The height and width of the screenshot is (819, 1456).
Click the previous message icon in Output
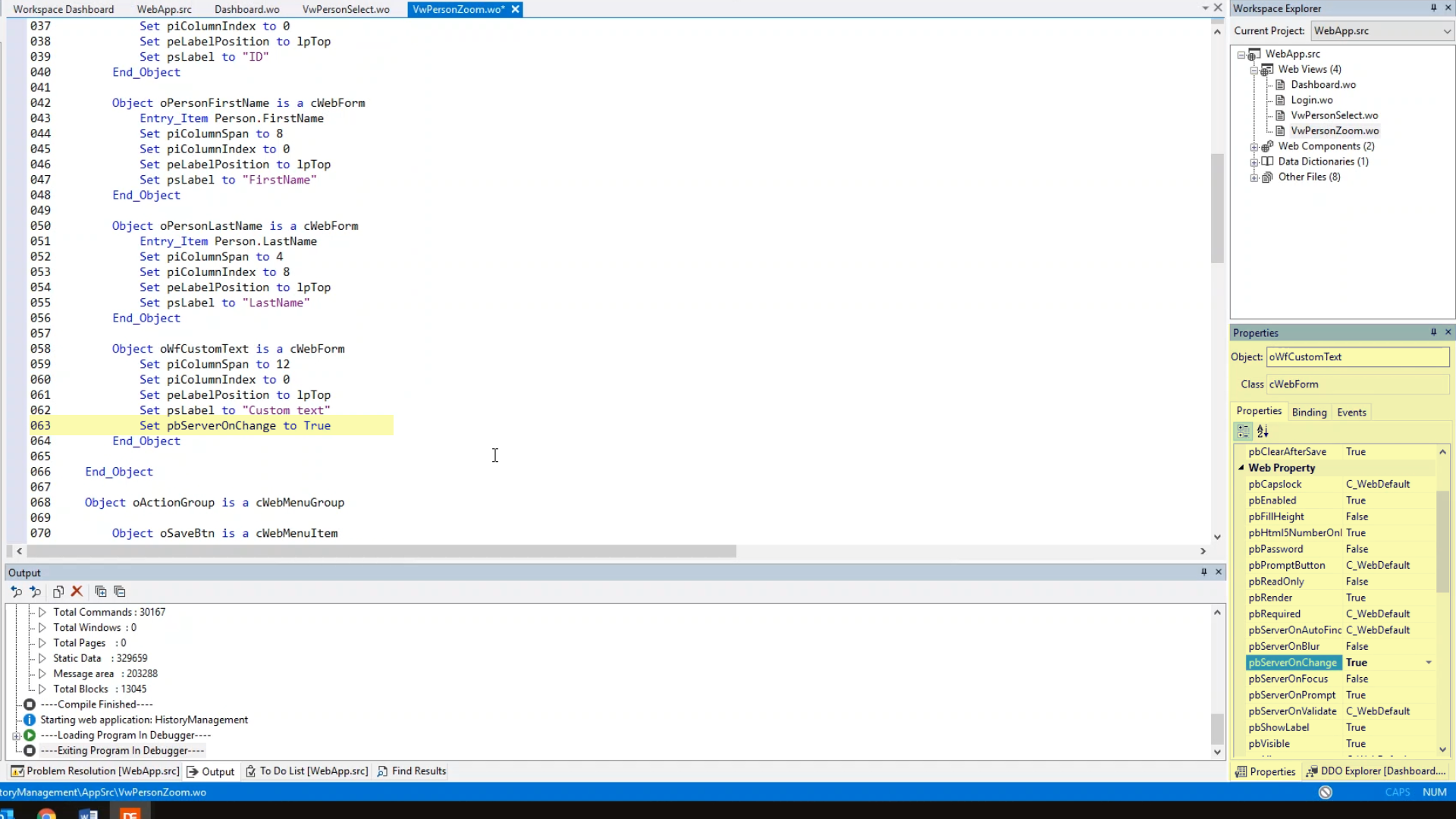16,591
